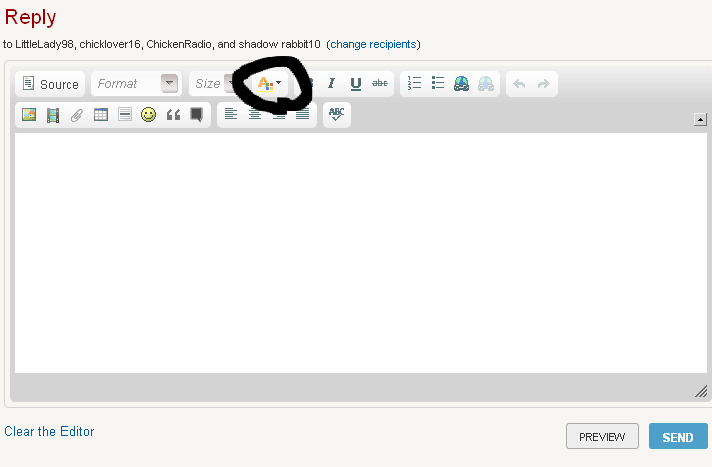Toggle italic formatting
Screen dimensions: 712x467
[331, 84]
